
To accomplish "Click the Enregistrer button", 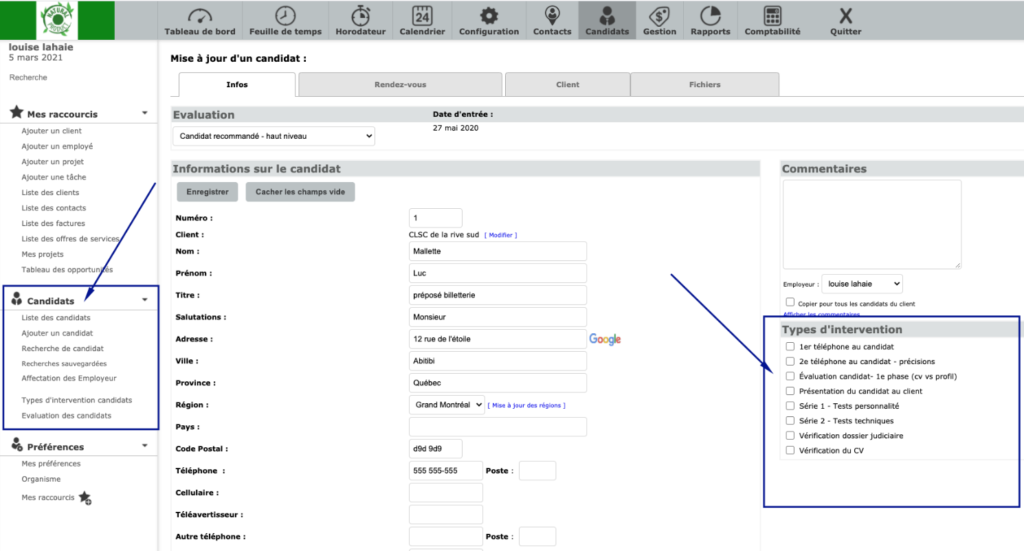I will point(208,191).
